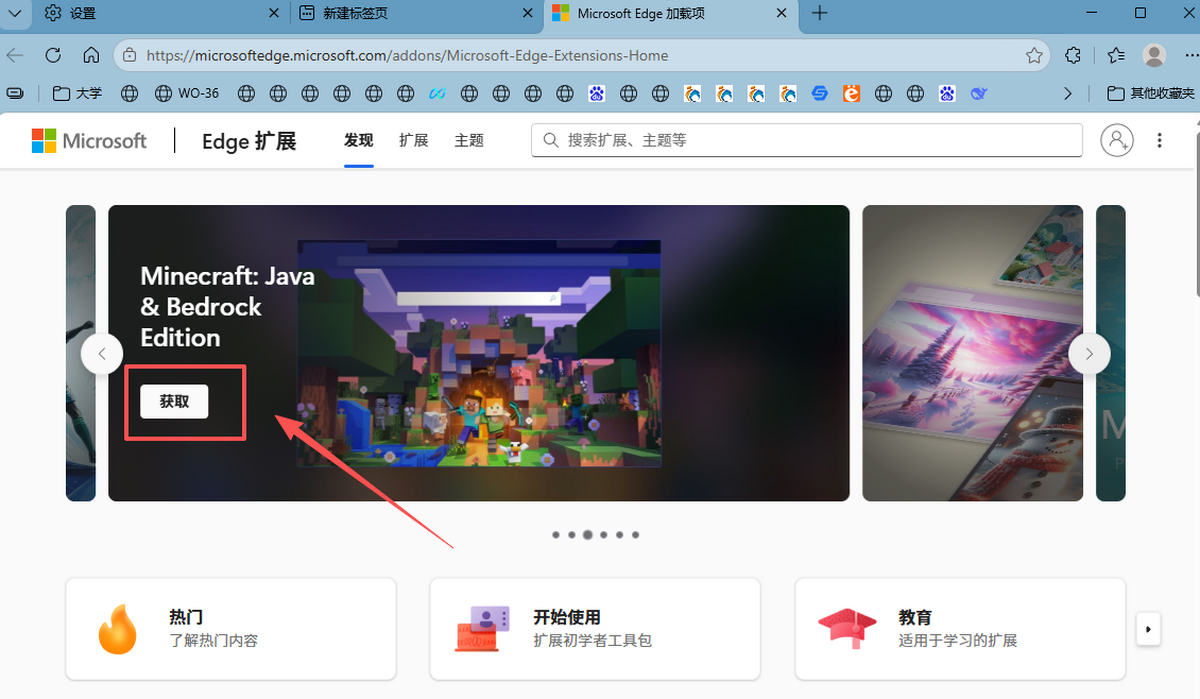
Task: Open the browser profile avatar
Action: click(1155, 56)
